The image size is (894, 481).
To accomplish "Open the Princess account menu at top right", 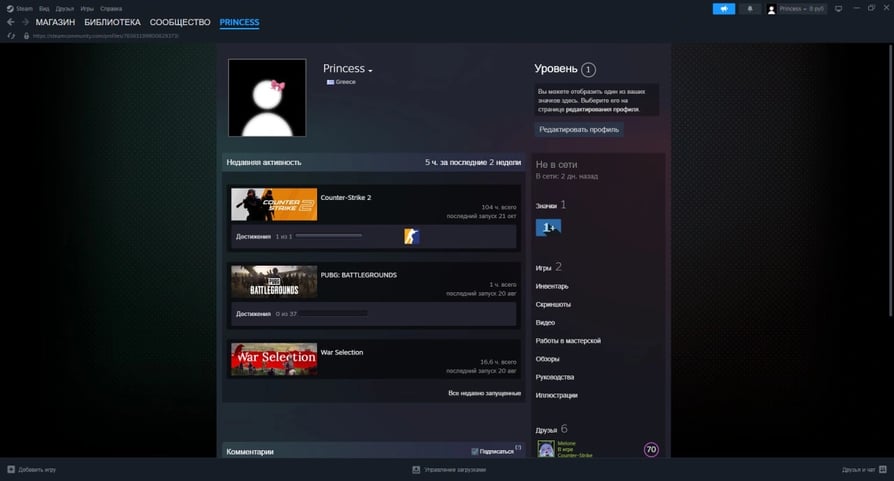I will (797, 9).
